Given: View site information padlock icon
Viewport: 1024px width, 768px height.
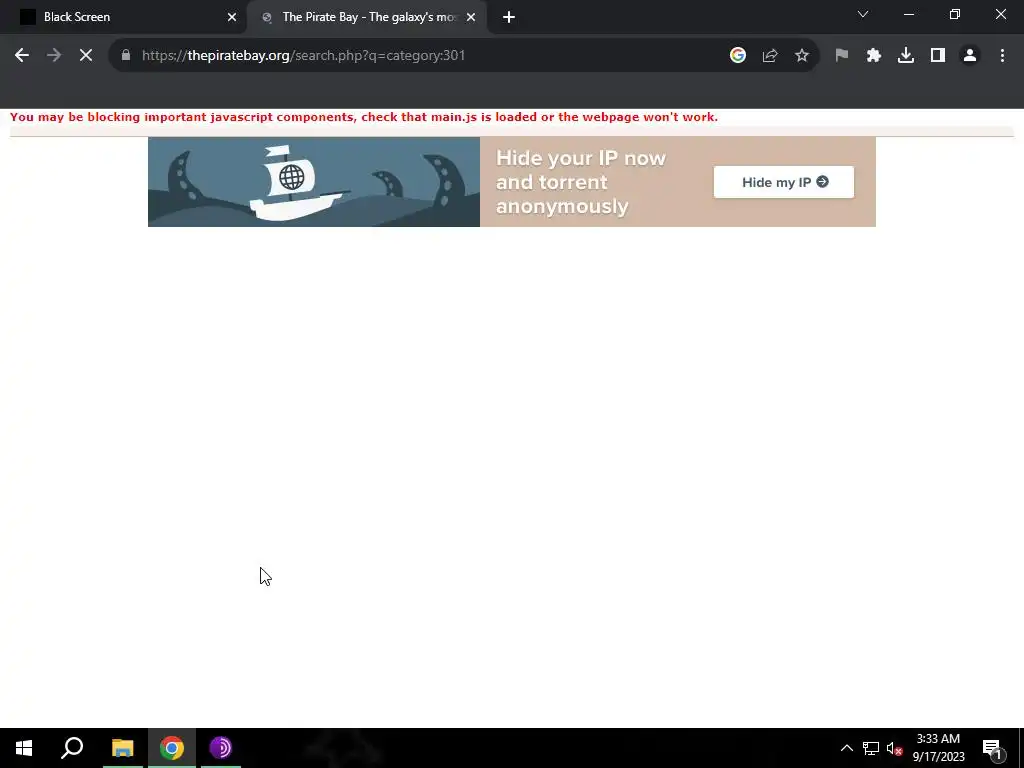Looking at the screenshot, I should [x=126, y=56].
